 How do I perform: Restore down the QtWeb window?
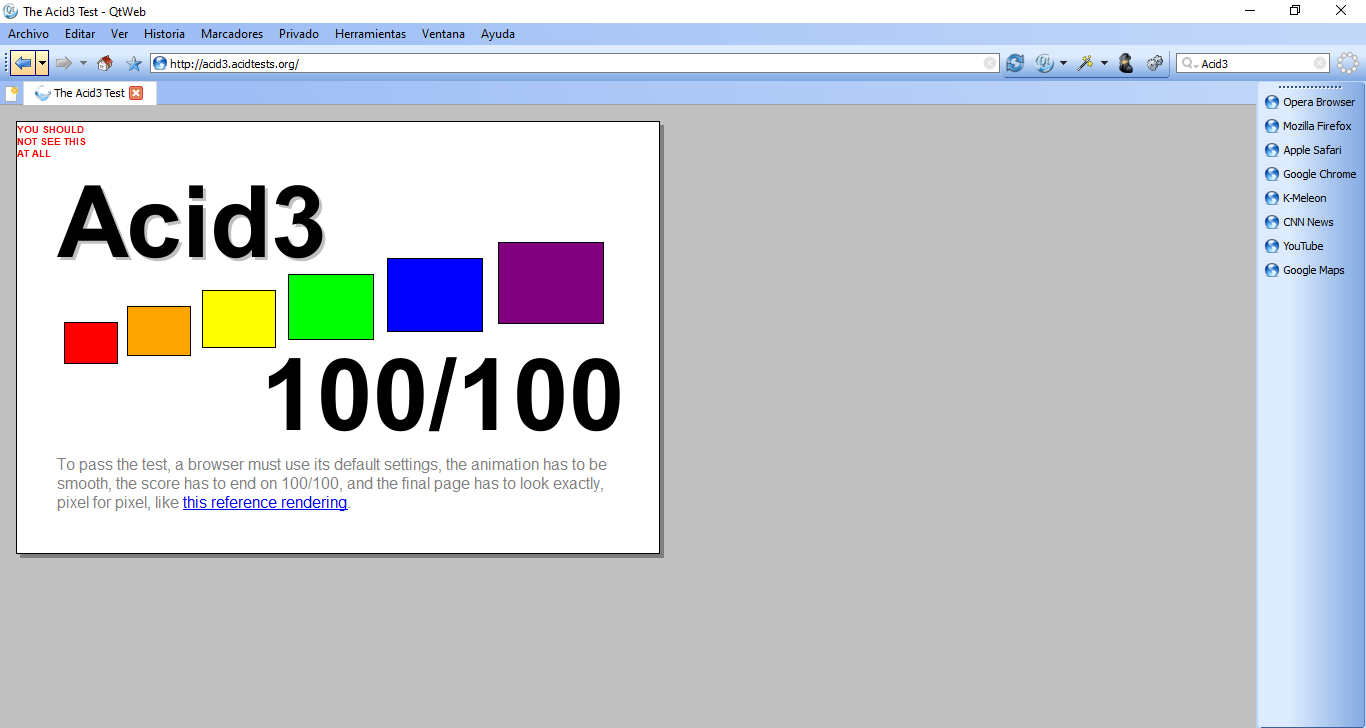1295,11
